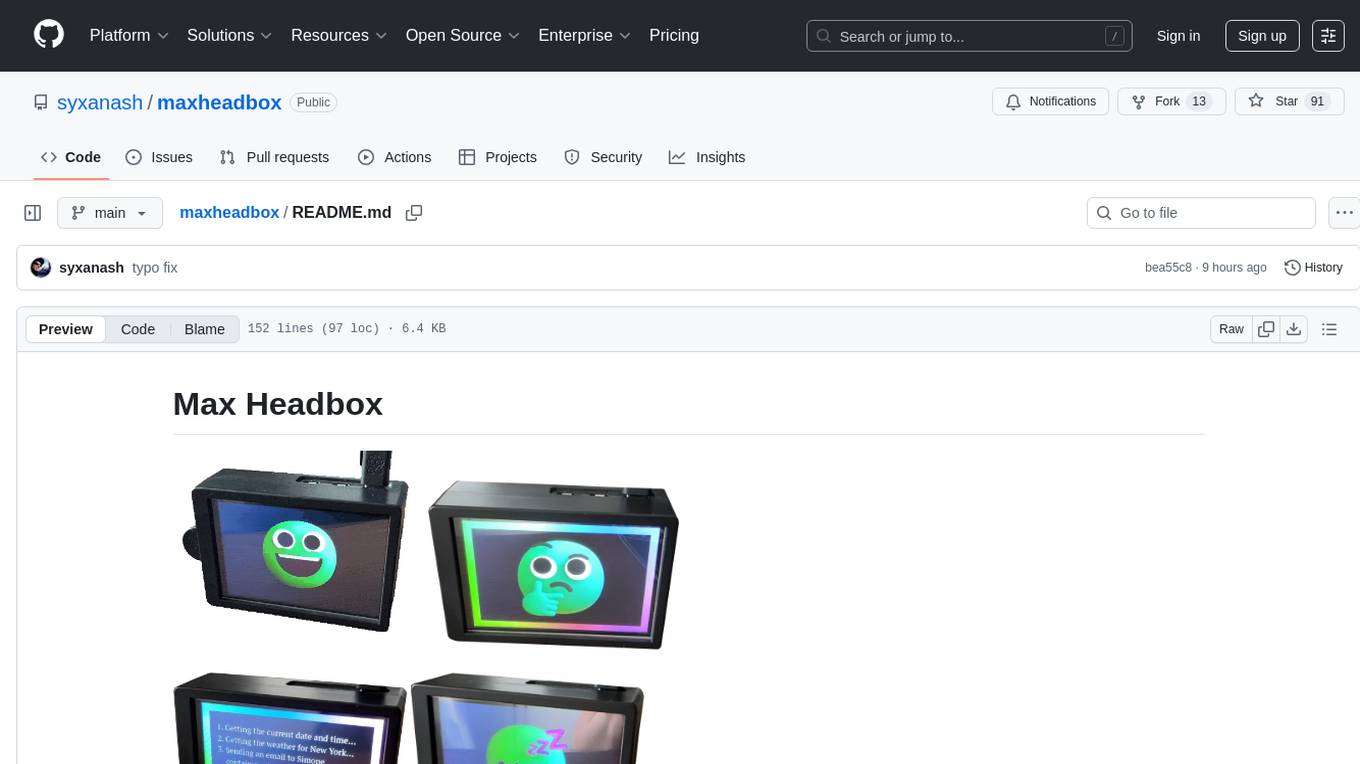Star the maxheadbox repository
Image resolution: width=1360 pixels, height=764 pixels.
1274,101
